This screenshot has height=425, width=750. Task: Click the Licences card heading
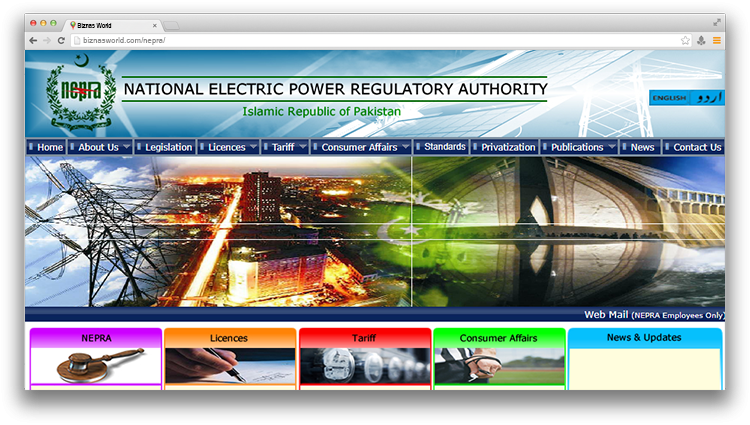point(229,338)
